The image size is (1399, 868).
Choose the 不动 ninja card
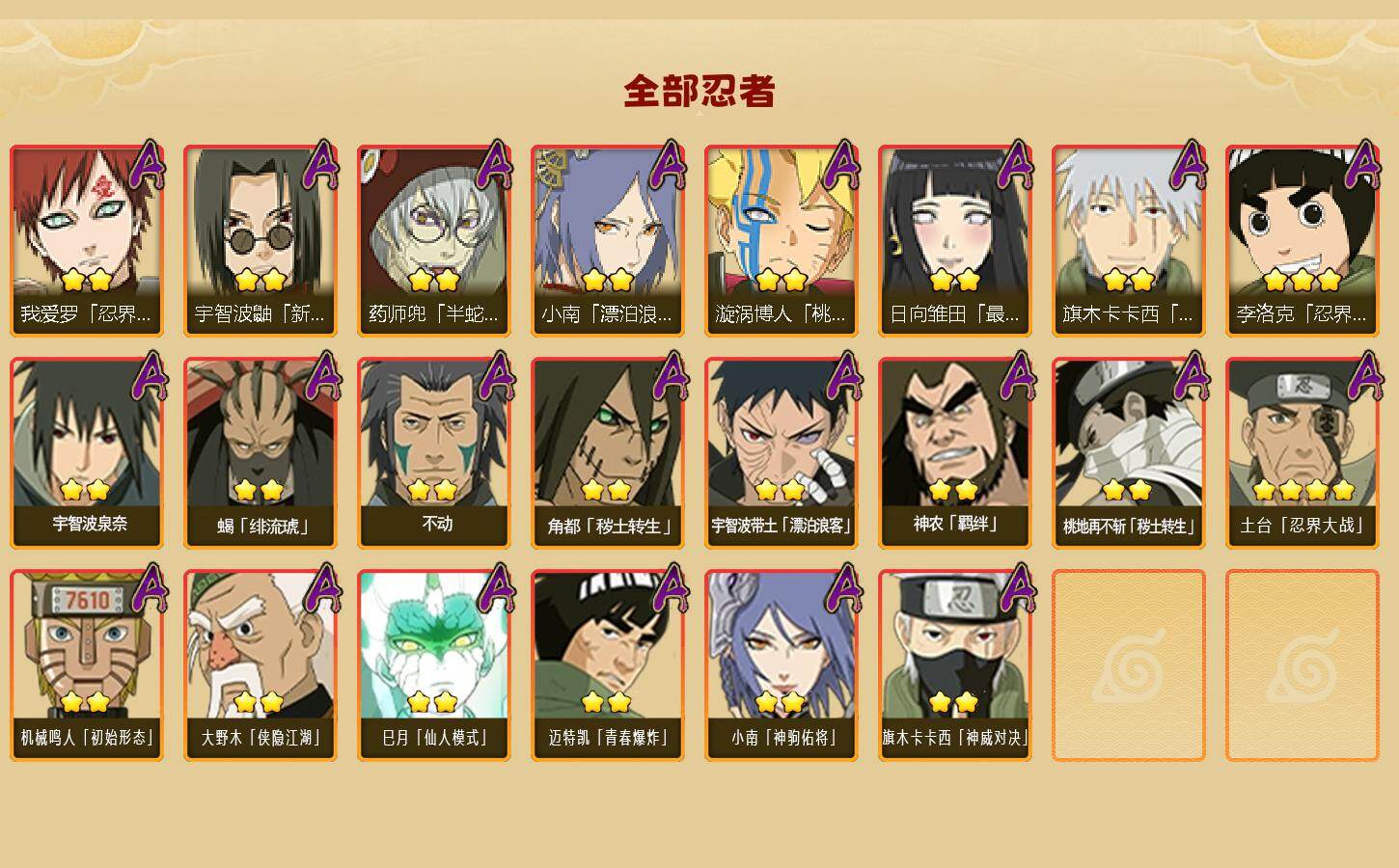[x=434, y=453]
